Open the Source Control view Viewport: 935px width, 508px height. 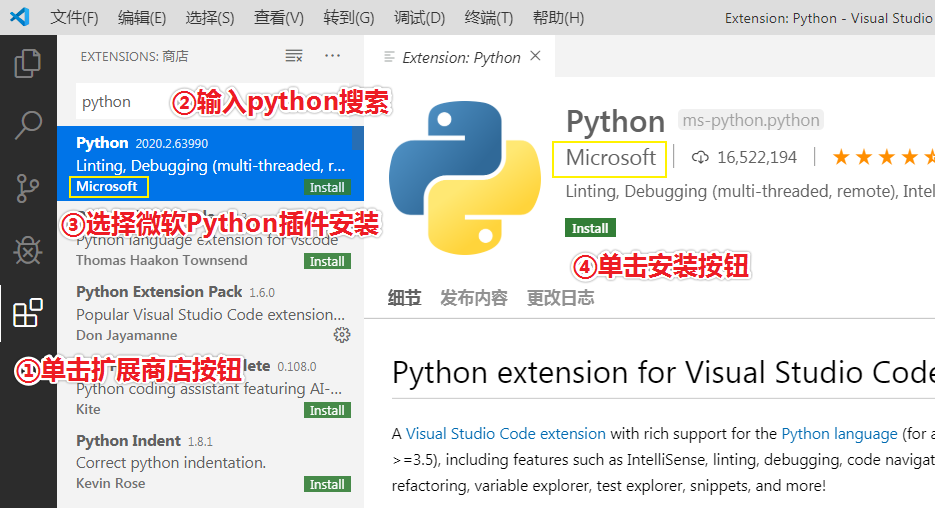tap(27, 188)
